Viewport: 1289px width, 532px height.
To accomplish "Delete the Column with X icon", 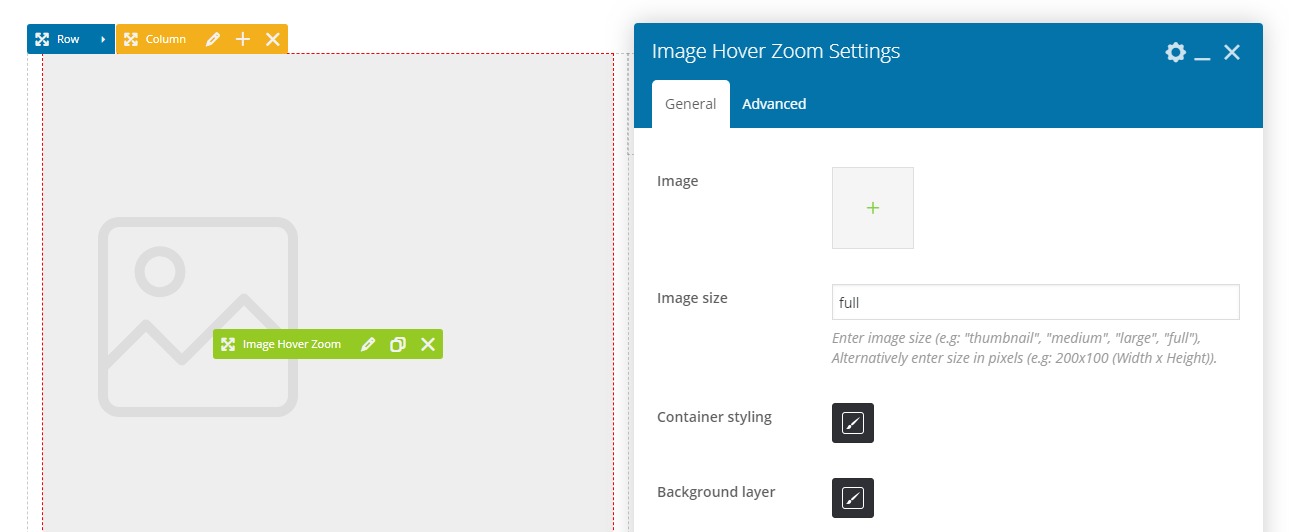I will pos(272,40).
